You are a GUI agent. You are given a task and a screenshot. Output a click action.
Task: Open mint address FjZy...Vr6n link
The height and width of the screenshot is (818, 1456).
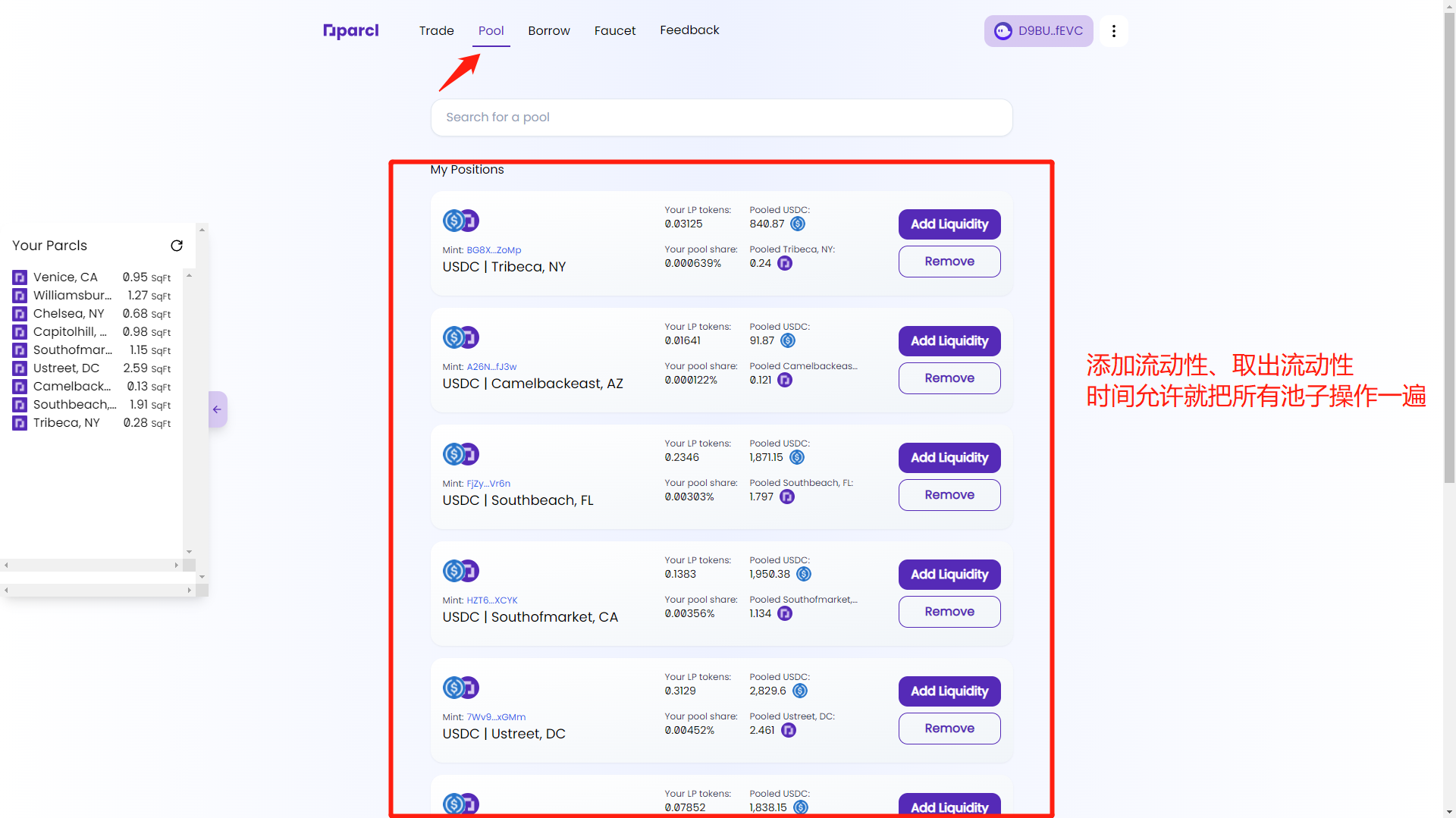coord(488,484)
